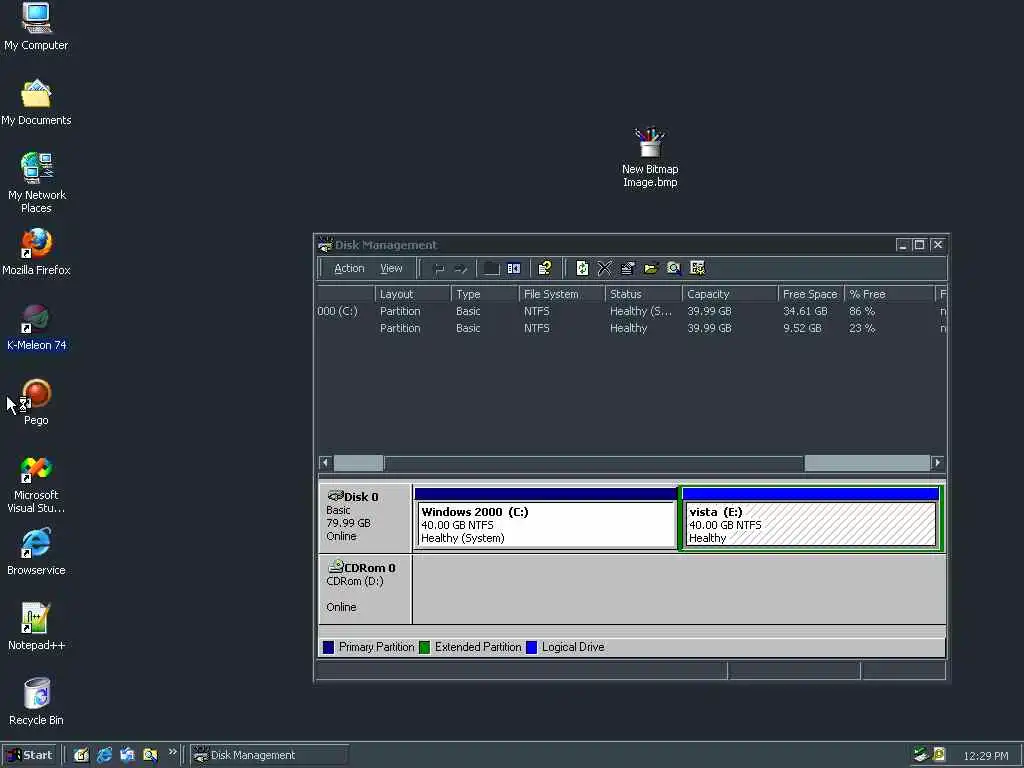Viewport: 1024px width, 768px height.
Task: Select the Windows 2000 (C:) partition block
Action: 545,518
